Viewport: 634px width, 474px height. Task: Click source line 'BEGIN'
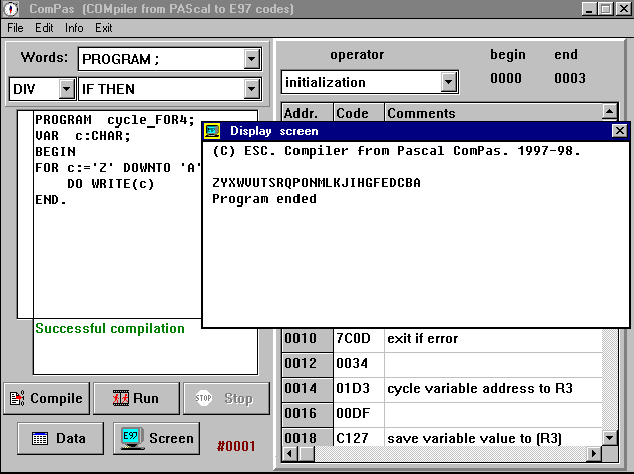tap(55, 152)
